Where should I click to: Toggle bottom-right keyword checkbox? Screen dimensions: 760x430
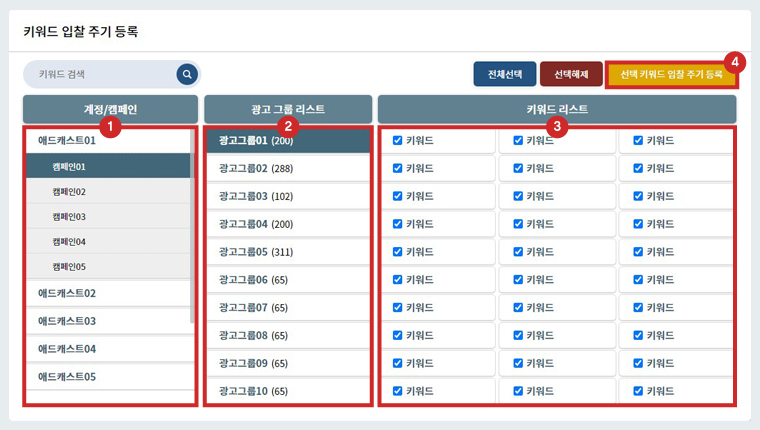(x=638, y=391)
